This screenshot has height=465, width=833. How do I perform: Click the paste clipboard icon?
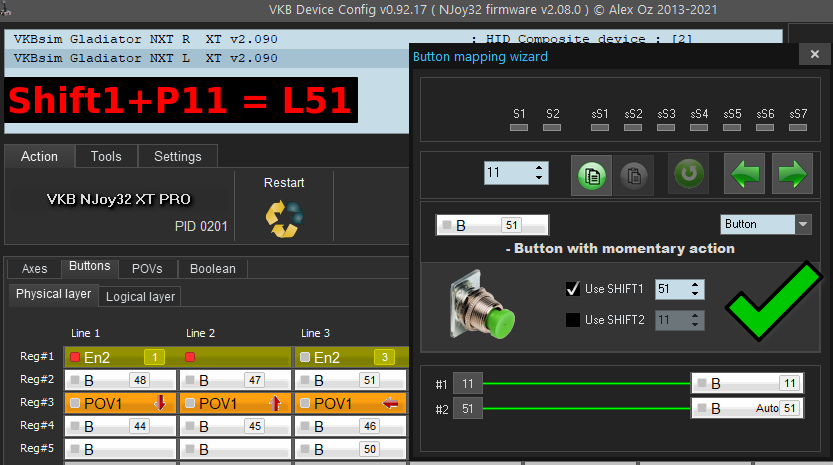pyautogui.click(x=633, y=175)
